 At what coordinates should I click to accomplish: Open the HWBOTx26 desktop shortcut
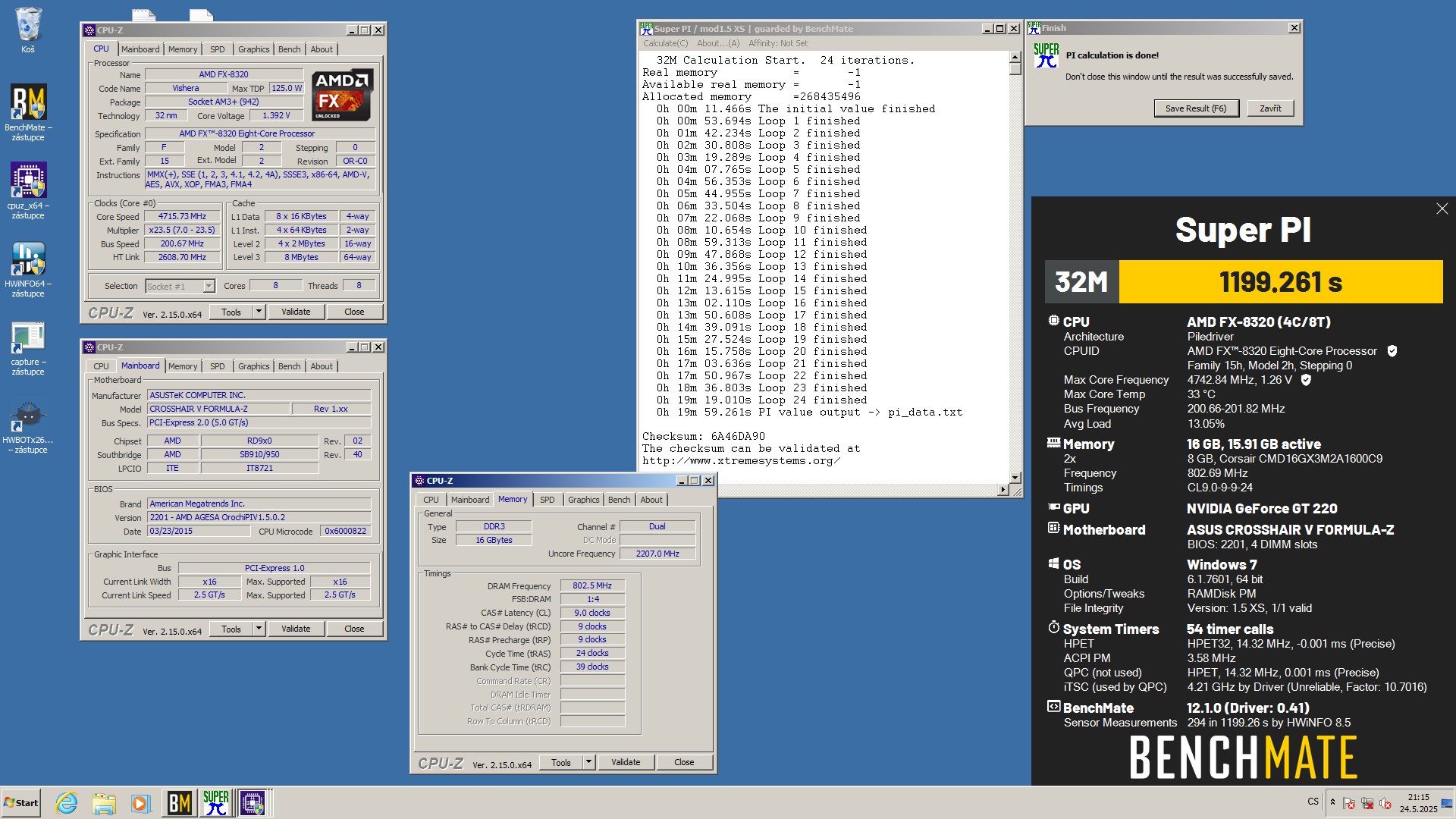tap(28, 427)
